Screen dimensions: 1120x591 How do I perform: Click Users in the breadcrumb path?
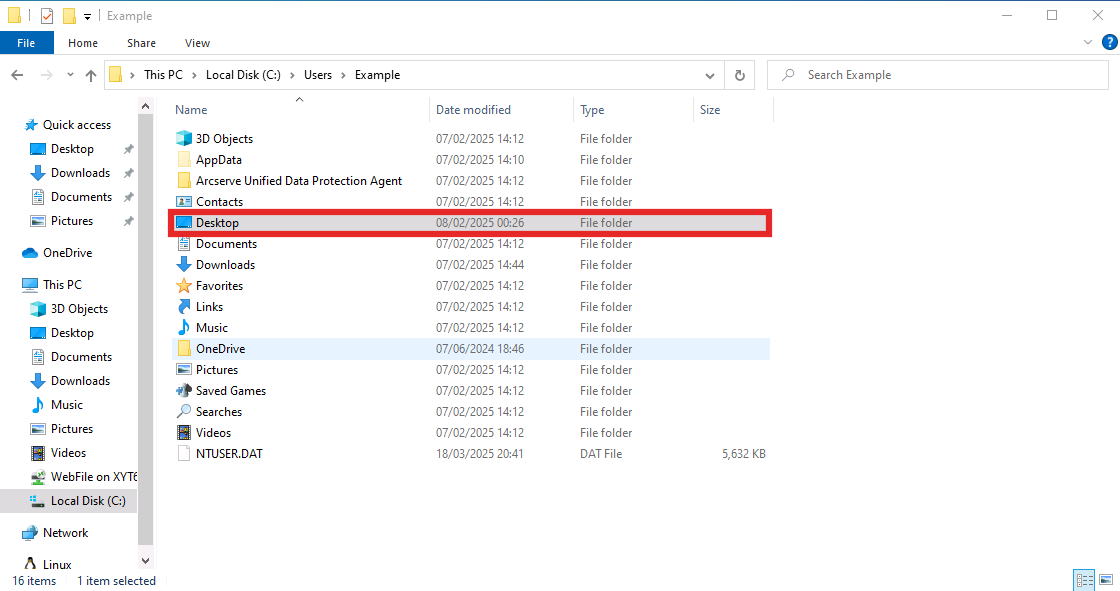[318, 75]
